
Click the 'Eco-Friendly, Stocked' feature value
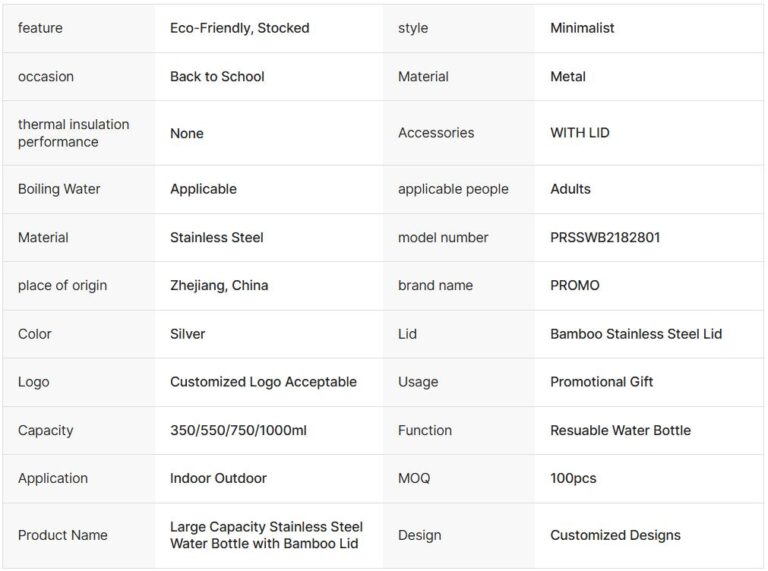coord(239,28)
